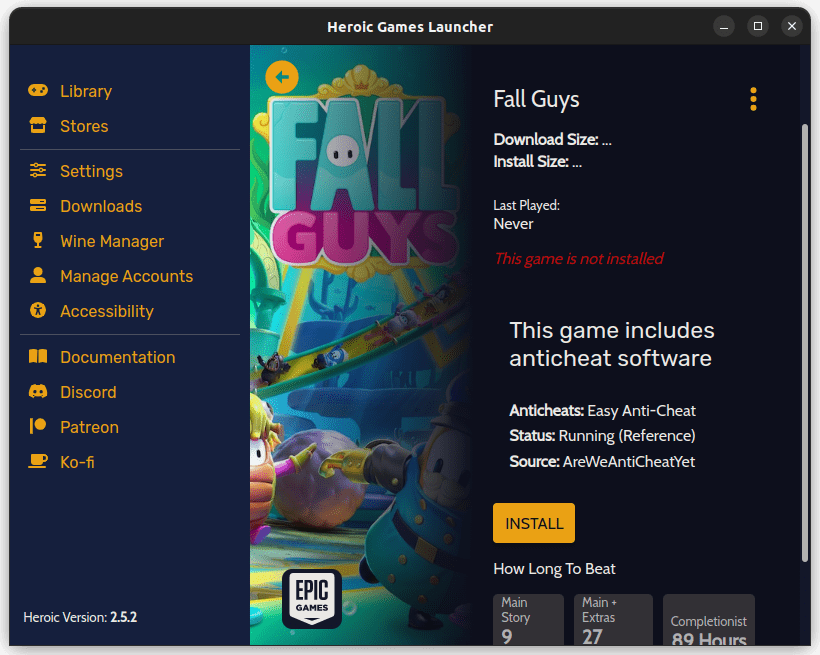Image resolution: width=820 pixels, height=655 pixels.
Task: Click the Main Story time card
Action: (528, 619)
